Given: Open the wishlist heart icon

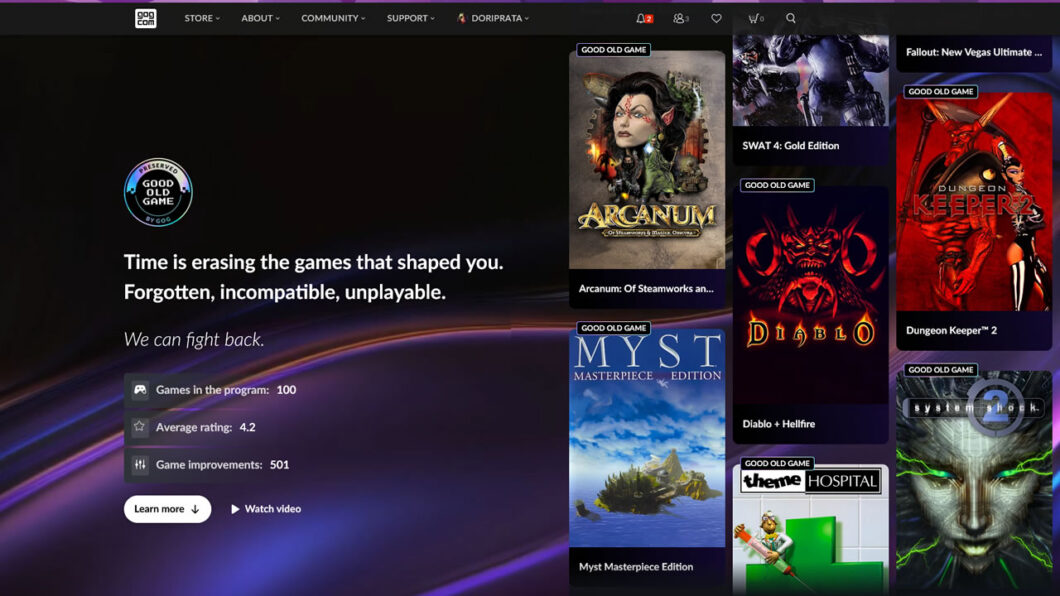Looking at the screenshot, I should (x=716, y=18).
